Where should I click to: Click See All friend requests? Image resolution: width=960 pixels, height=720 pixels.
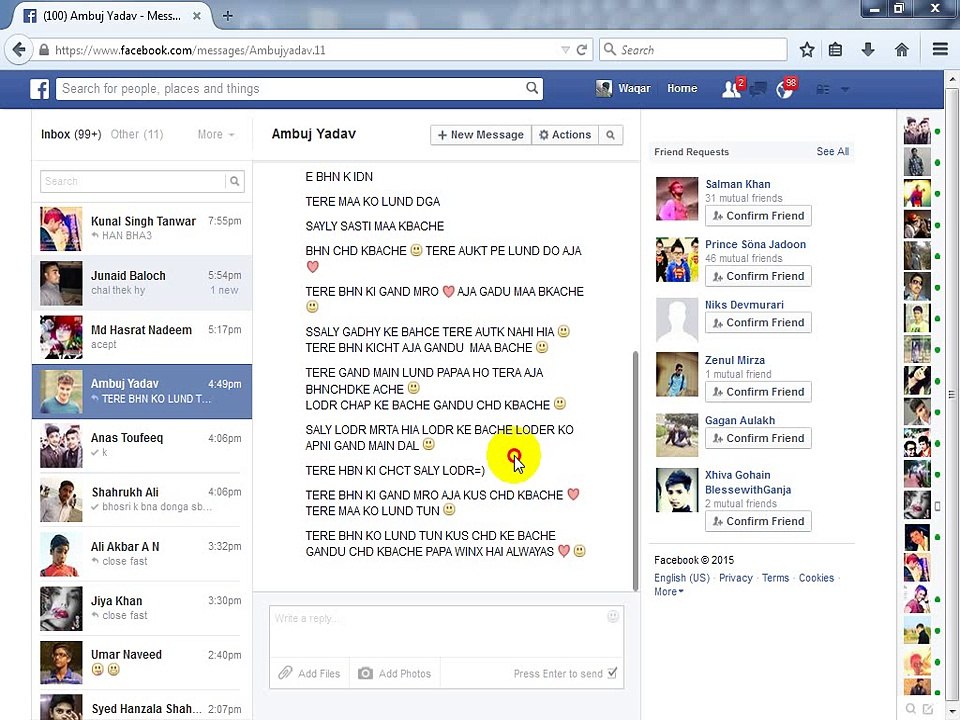click(x=832, y=151)
